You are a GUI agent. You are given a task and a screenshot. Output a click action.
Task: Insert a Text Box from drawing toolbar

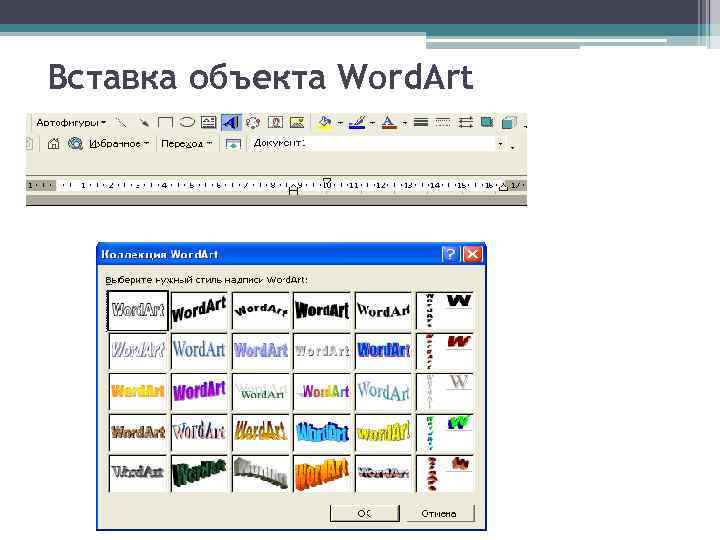point(208,123)
